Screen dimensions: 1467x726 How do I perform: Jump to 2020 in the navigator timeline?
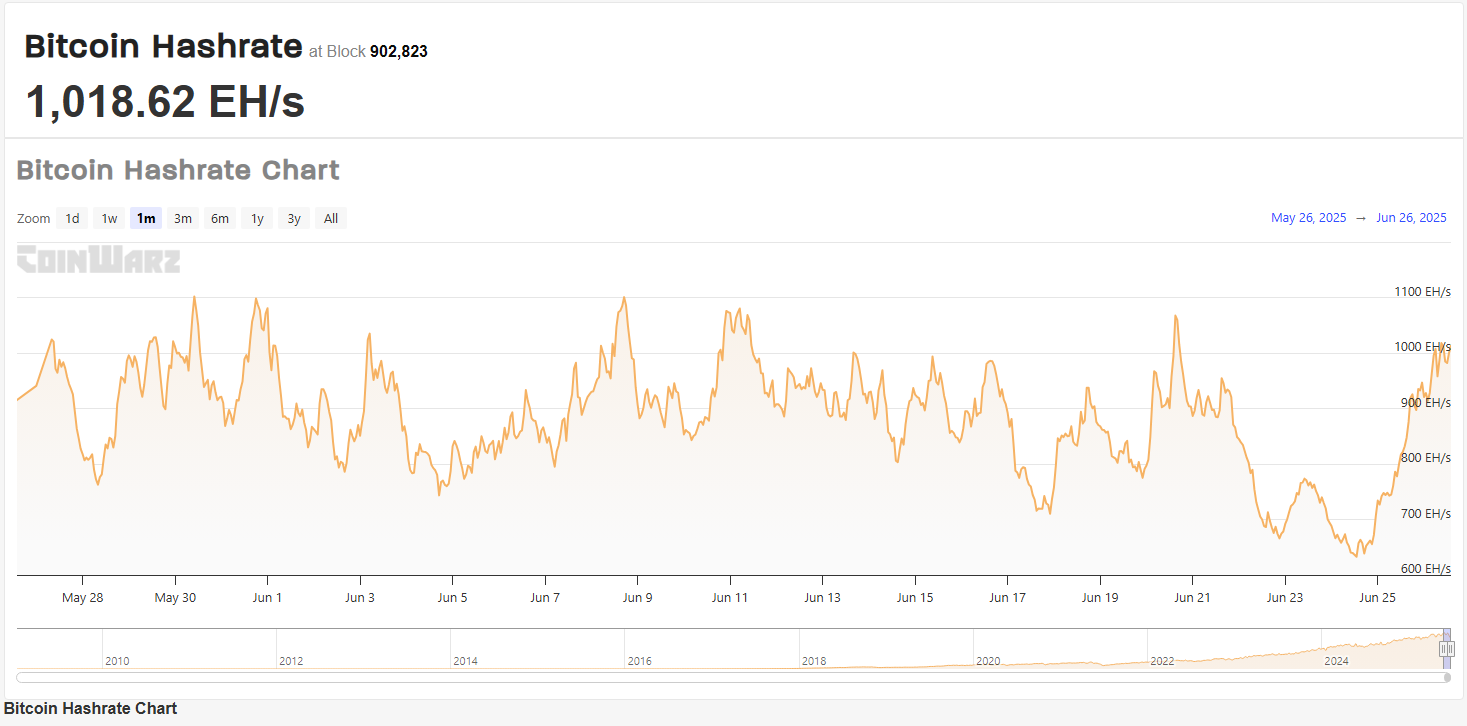click(988, 661)
